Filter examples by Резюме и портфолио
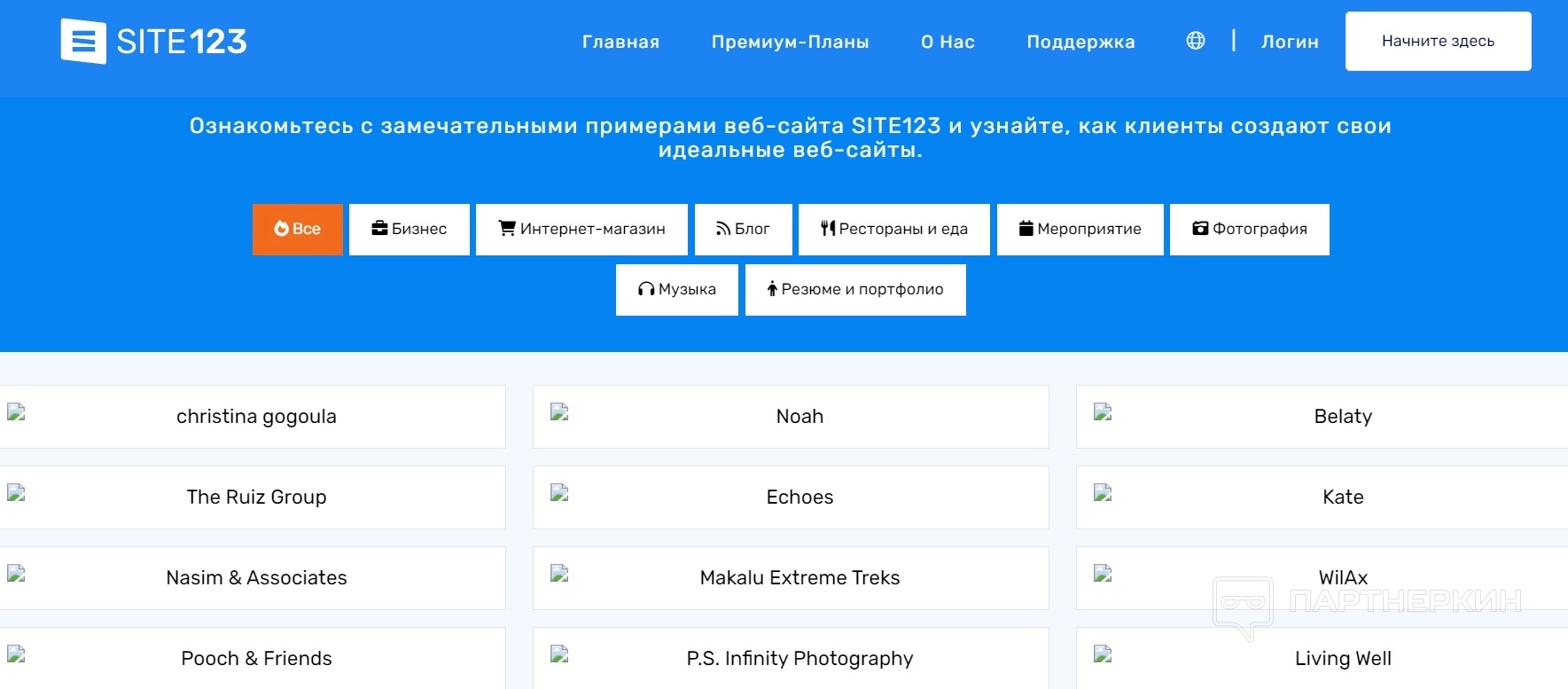This screenshot has width=1568, height=689. pos(855,290)
